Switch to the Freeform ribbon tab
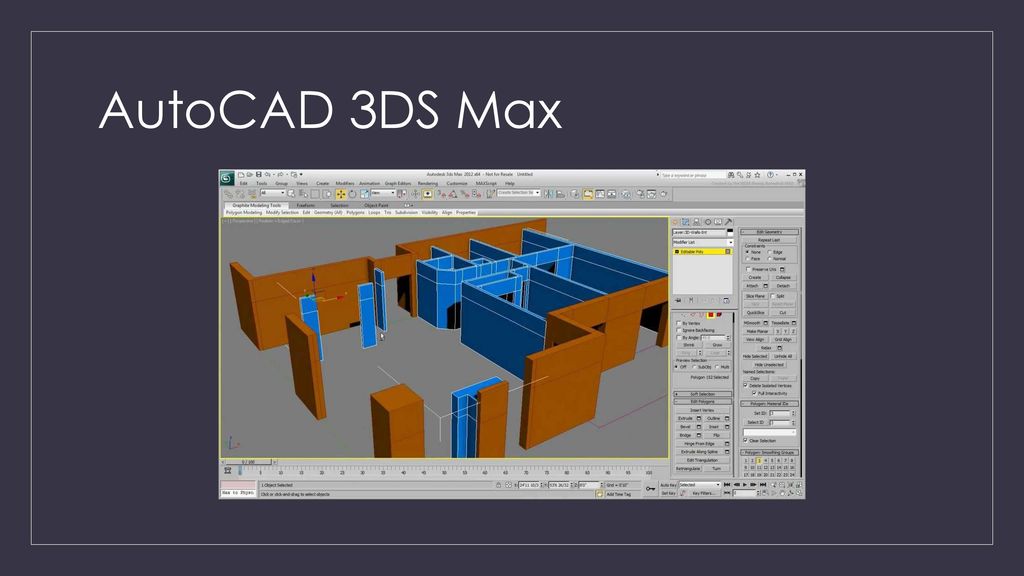The image size is (1024, 576). [306, 205]
